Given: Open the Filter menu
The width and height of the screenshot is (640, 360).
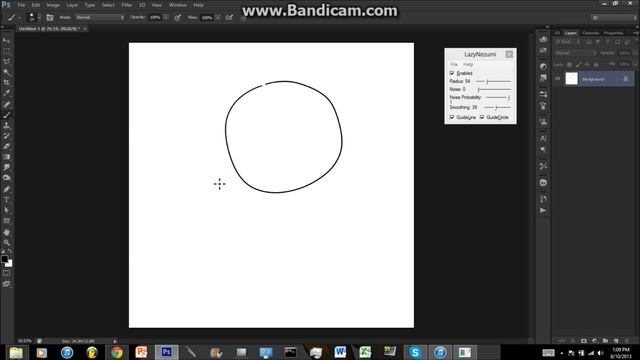Looking at the screenshot, I should 127,5.
